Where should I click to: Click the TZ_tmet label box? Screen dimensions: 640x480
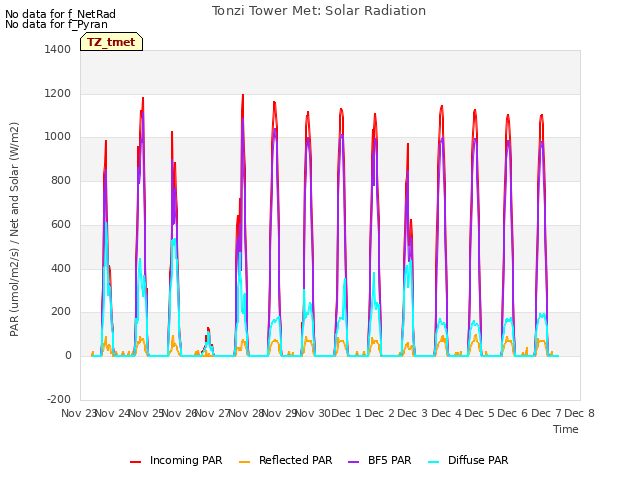pos(111,42)
